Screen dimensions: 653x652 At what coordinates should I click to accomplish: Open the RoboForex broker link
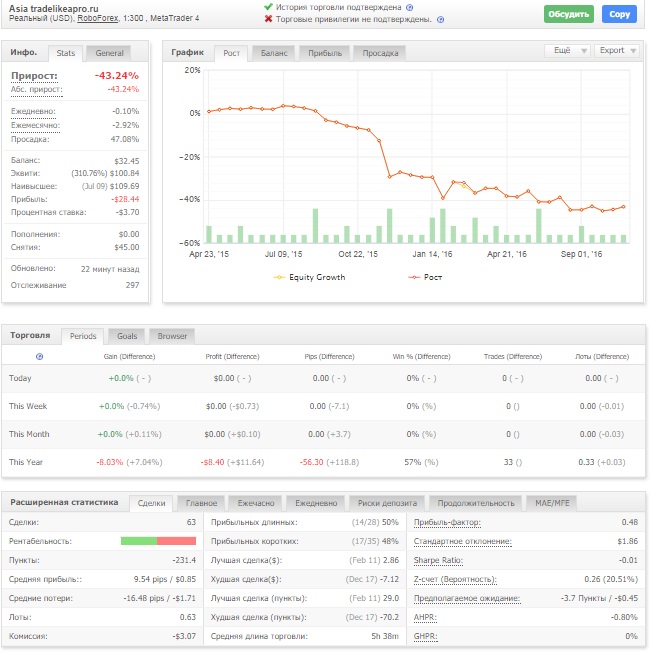[98, 18]
